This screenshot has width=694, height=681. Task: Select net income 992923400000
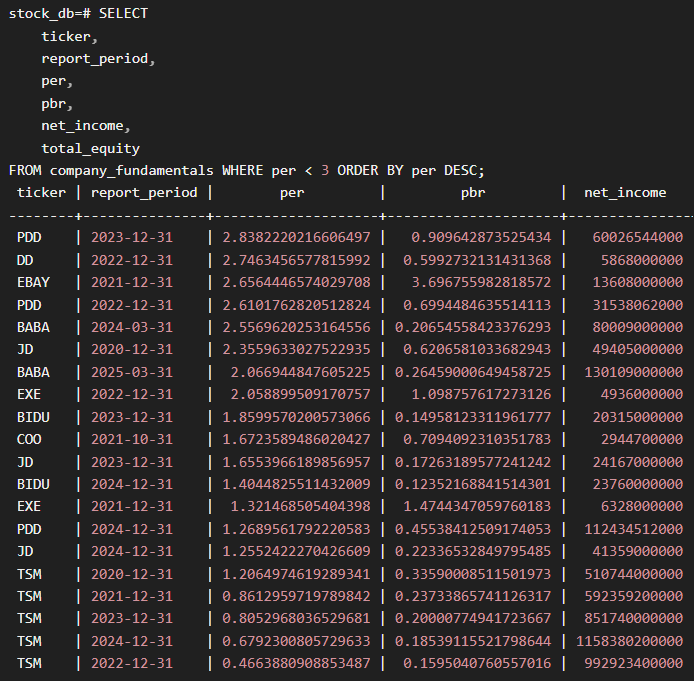point(634,663)
